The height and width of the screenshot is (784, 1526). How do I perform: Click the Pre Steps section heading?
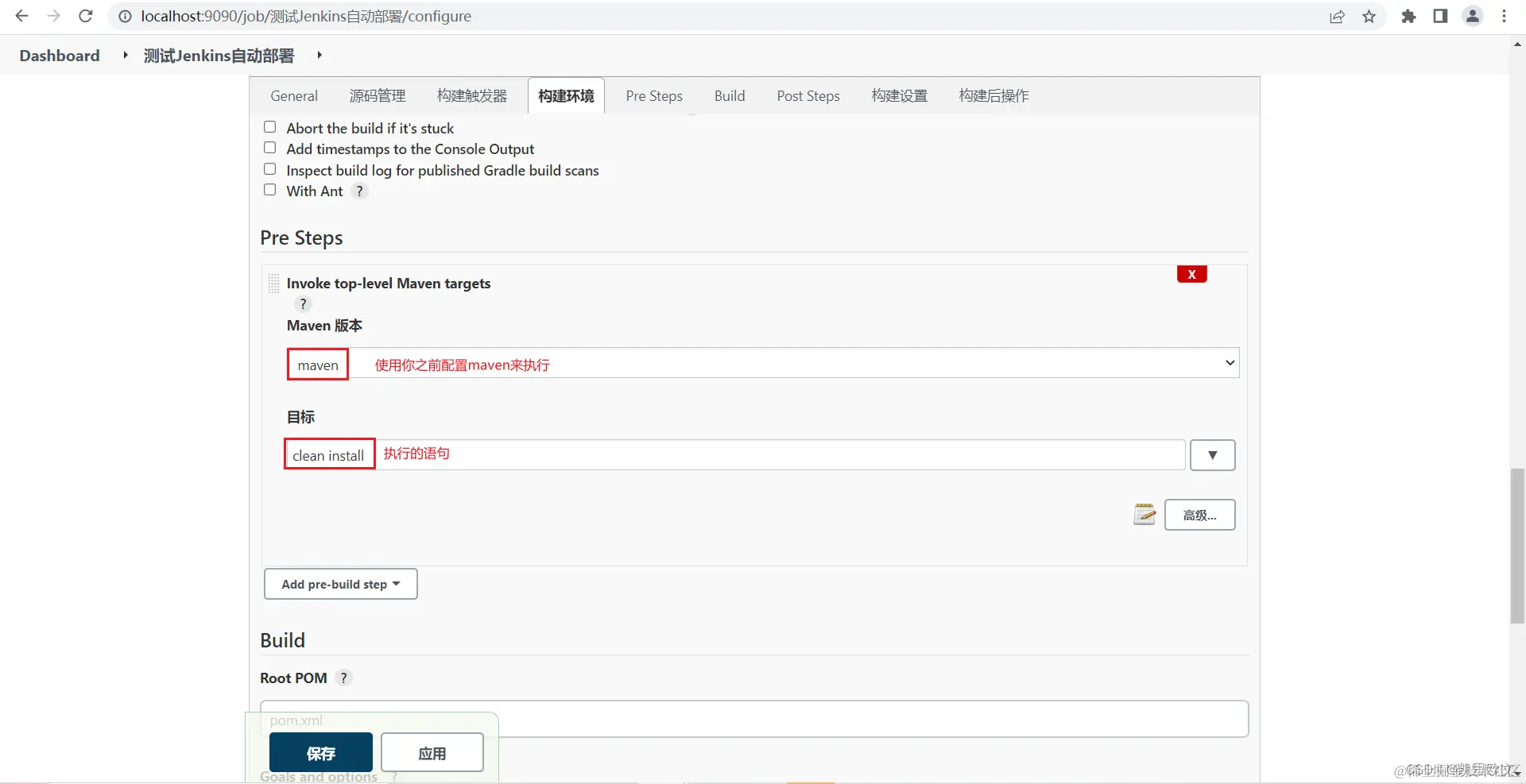pos(301,238)
